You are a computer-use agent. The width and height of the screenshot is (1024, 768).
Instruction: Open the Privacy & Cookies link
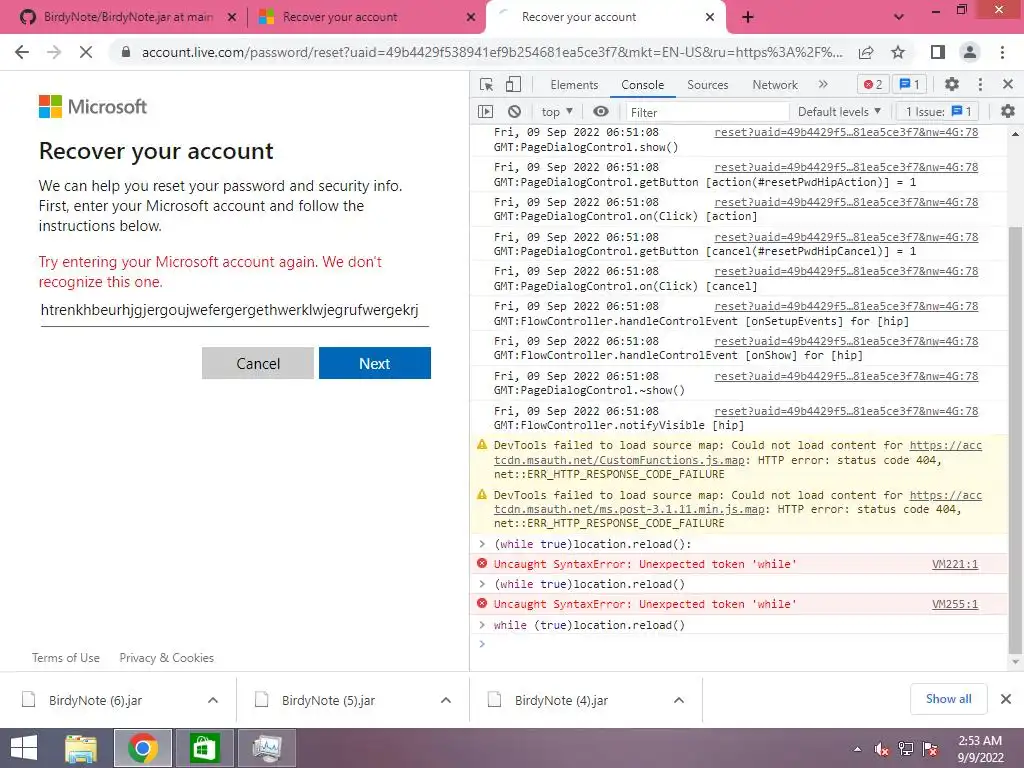(x=167, y=658)
